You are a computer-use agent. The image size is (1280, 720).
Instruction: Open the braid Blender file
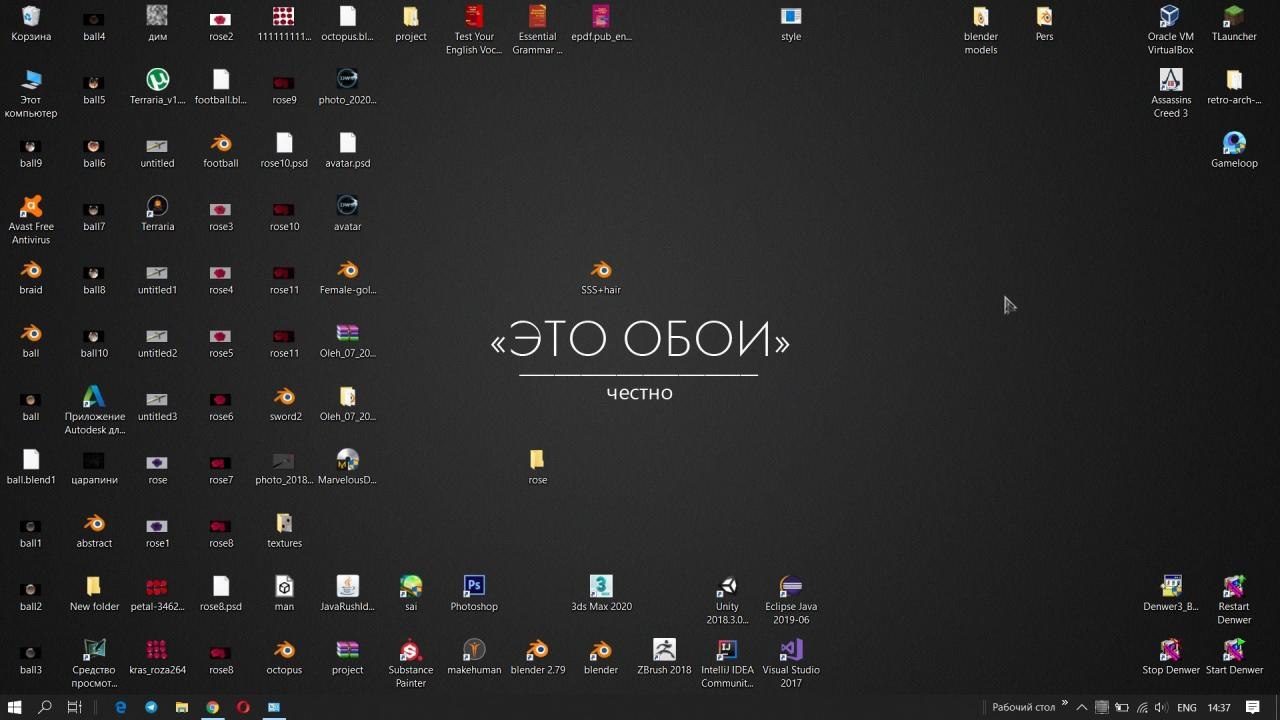pos(31,277)
